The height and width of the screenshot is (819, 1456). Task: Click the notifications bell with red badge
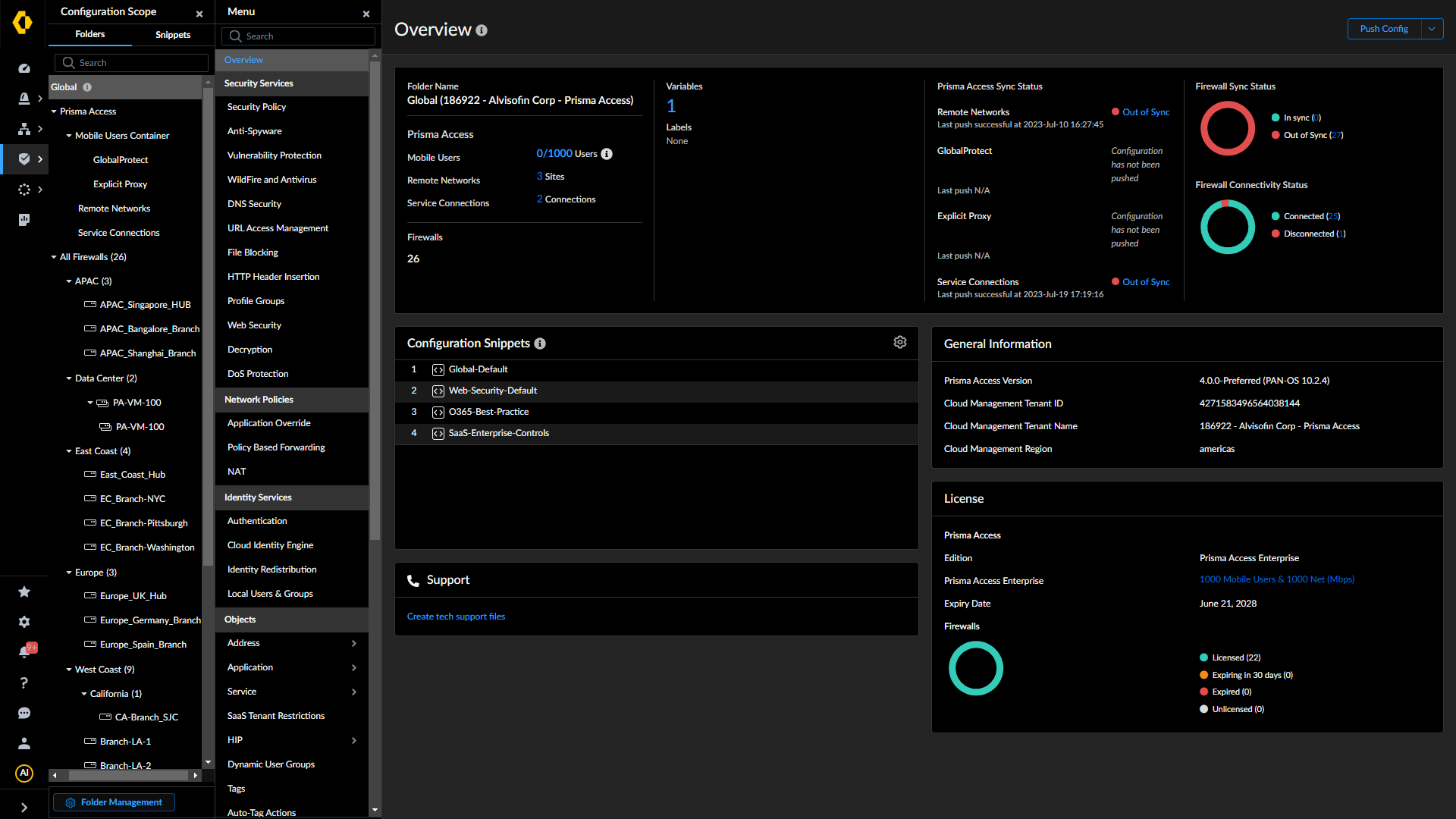coord(24,650)
